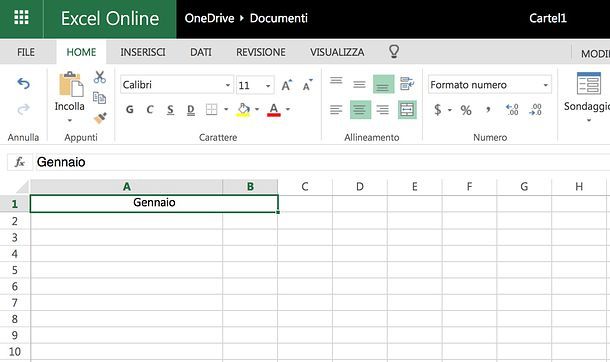This screenshot has width=610, height=362.
Task: Open the FILE tab
Action: click(26, 52)
